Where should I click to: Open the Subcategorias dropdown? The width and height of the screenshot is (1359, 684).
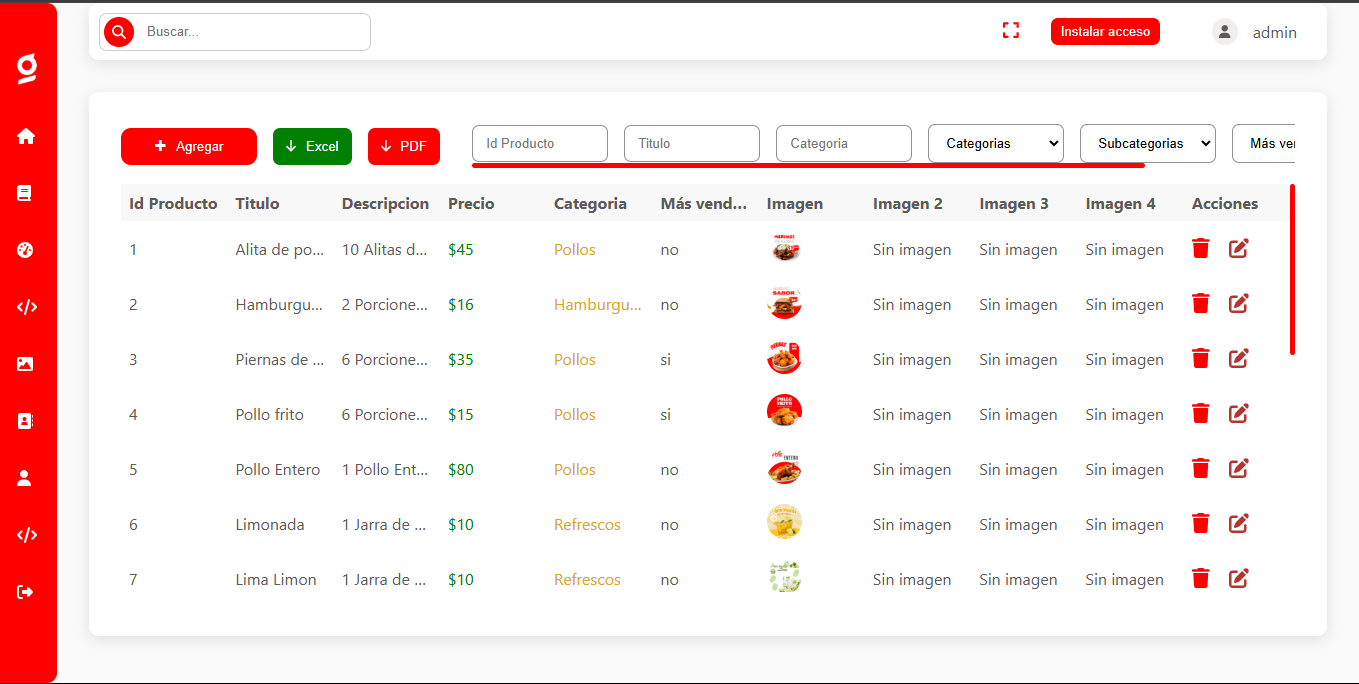point(1147,143)
